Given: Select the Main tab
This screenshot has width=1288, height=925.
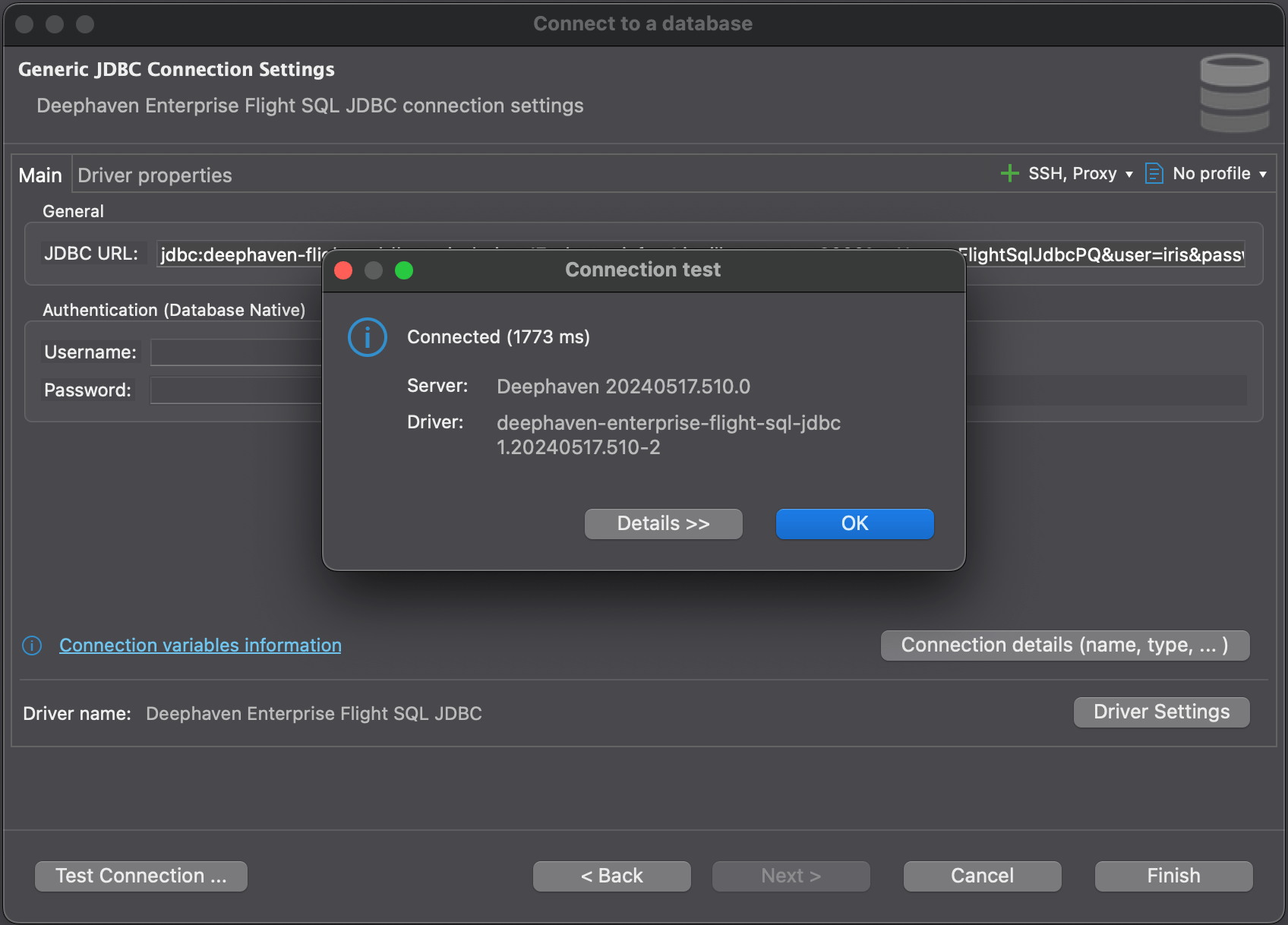Looking at the screenshot, I should point(40,175).
